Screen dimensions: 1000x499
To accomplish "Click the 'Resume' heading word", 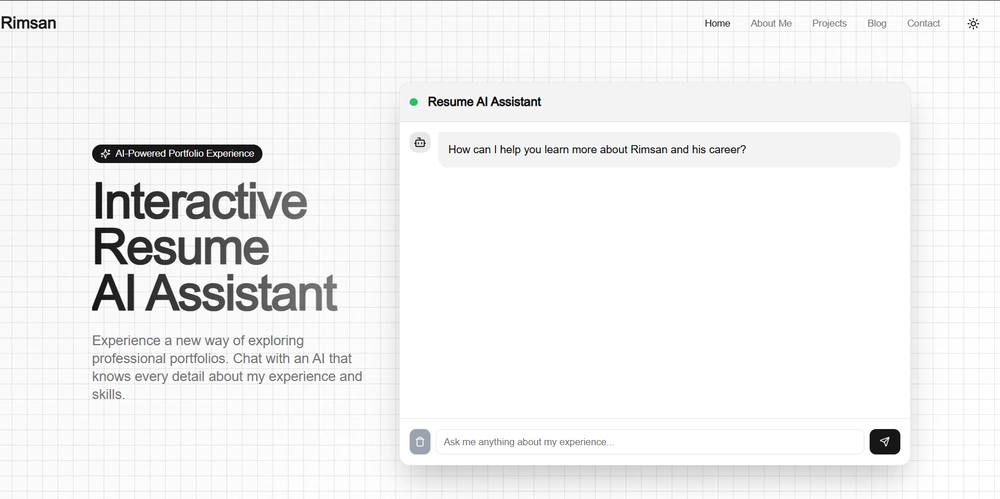I will point(181,247).
